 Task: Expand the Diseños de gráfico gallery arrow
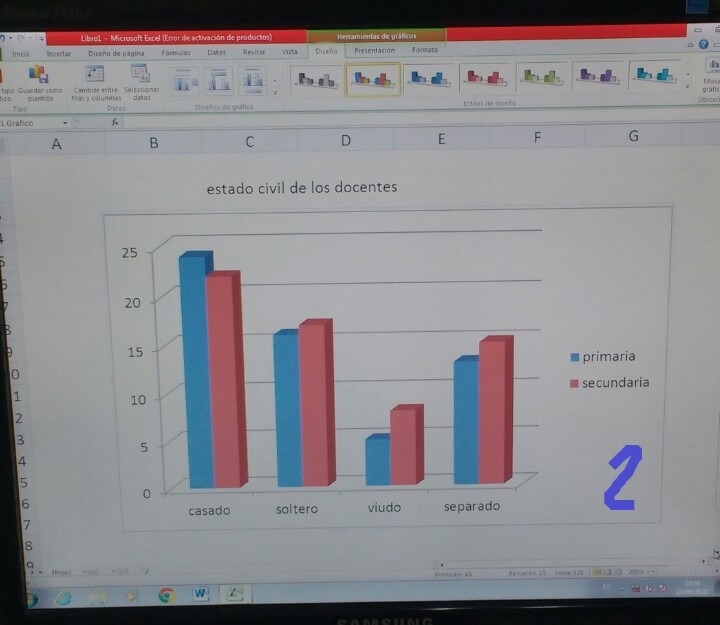click(x=275, y=92)
